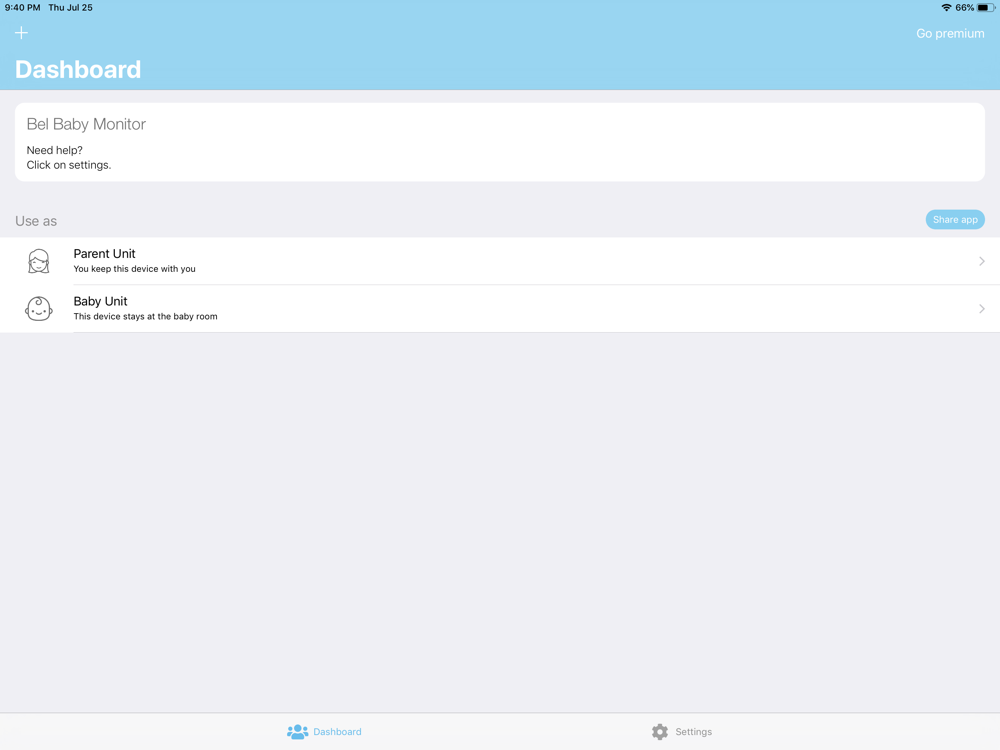This screenshot has height=750, width=1000.
Task: Tap the Dashboard people icon
Action: pyautogui.click(x=297, y=732)
